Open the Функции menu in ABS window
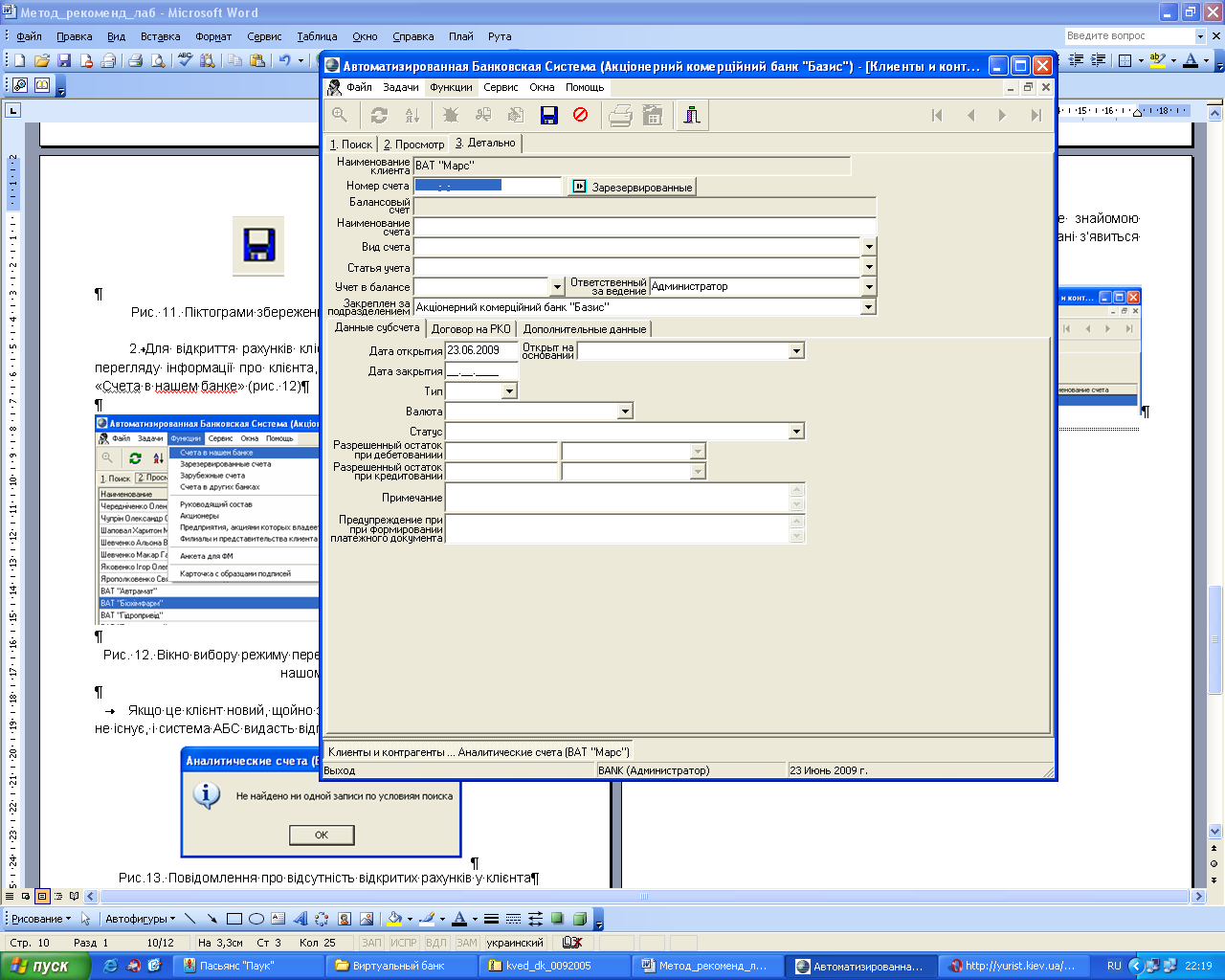The width and height of the screenshot is (1225, 980). pyautogui.click(x=451, y=87)
